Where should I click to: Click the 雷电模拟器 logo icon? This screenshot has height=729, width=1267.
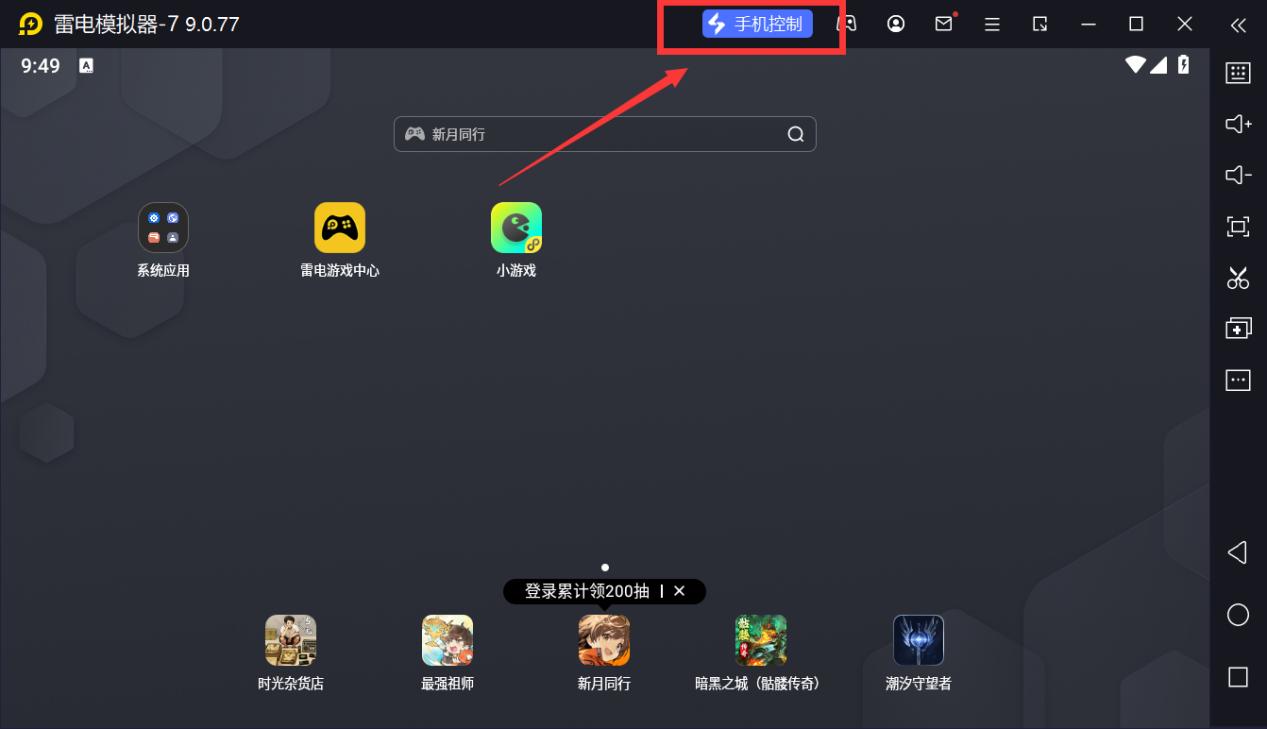coord(31,24)
